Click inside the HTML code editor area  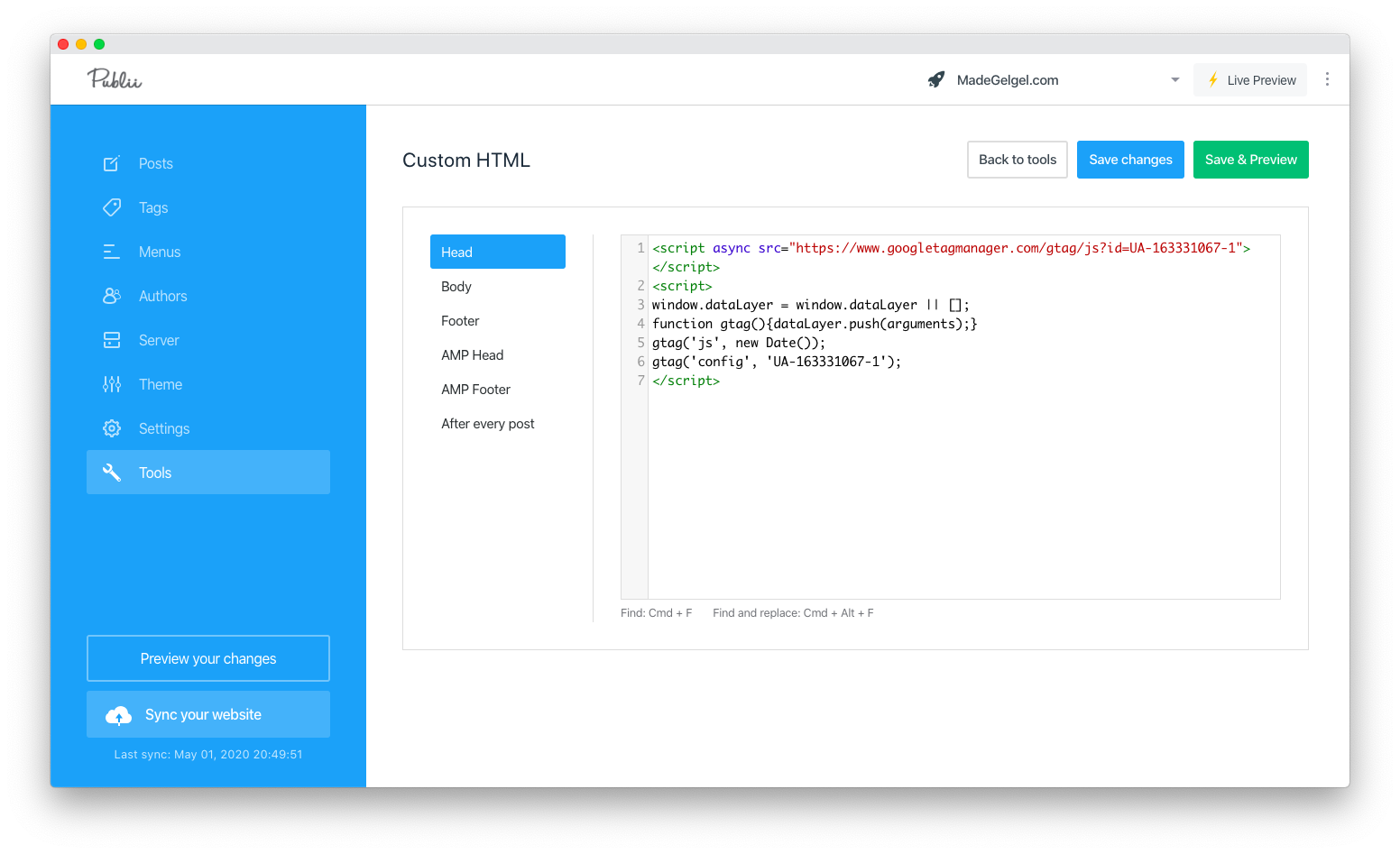tap(962, 487)
